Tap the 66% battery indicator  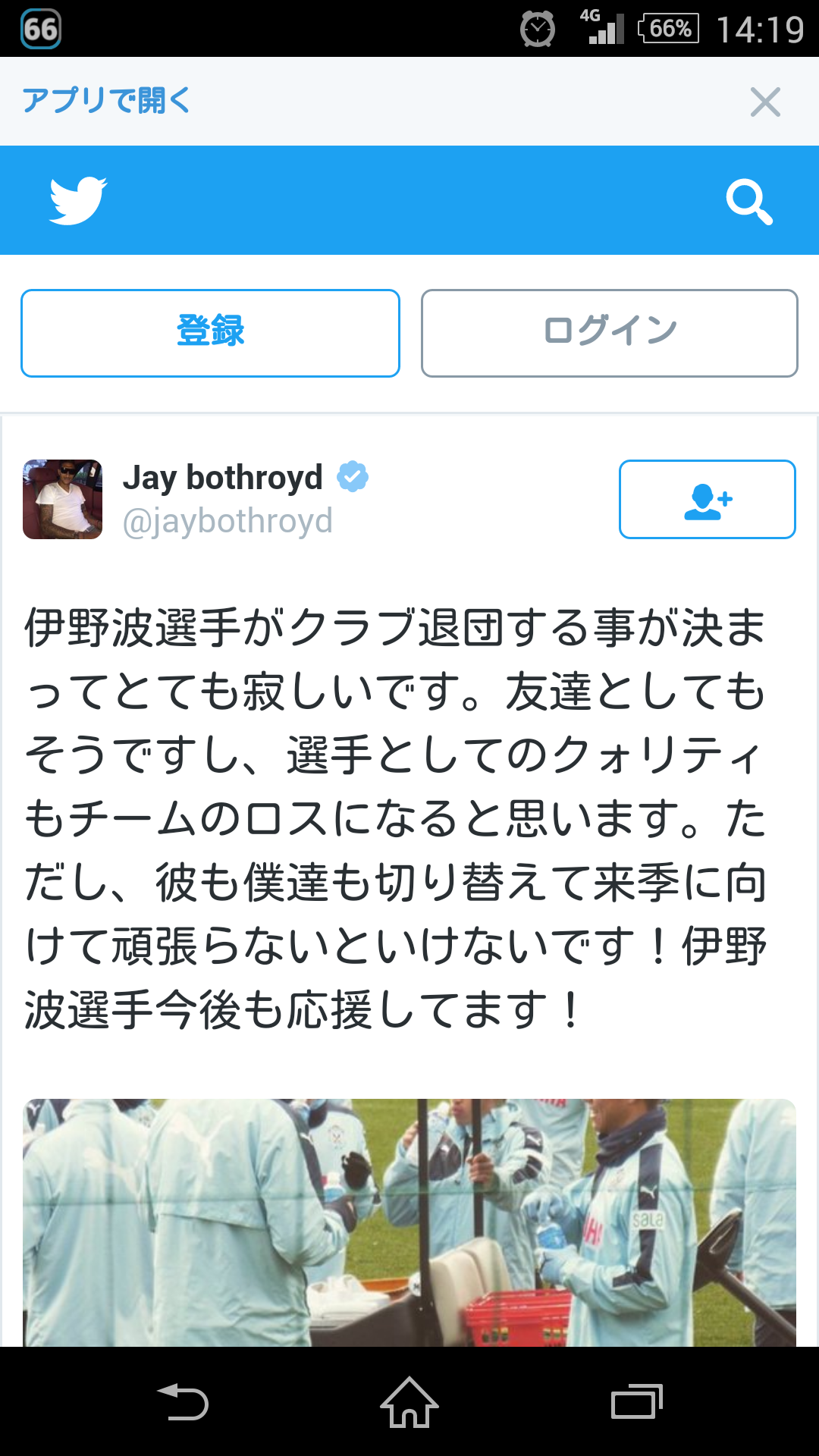(669, 29)
